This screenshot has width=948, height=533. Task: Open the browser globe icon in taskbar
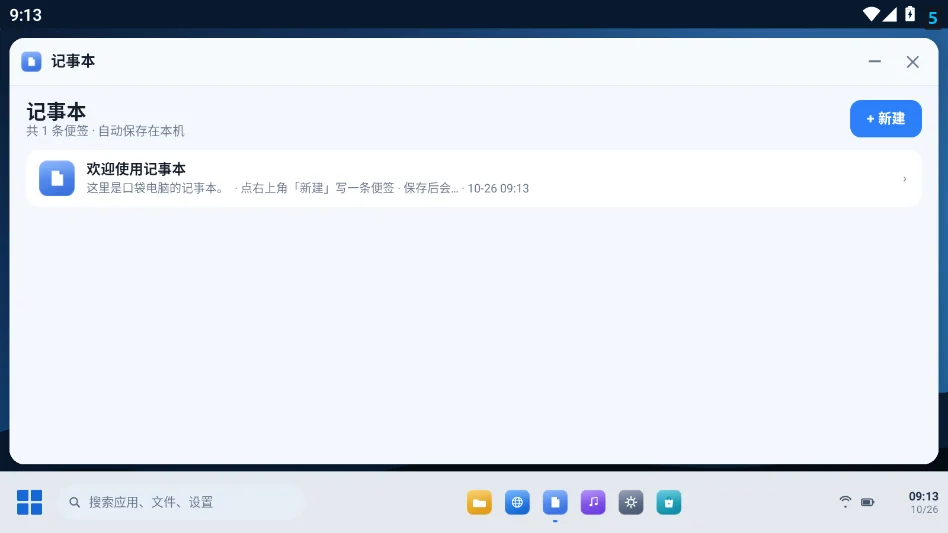517,502
